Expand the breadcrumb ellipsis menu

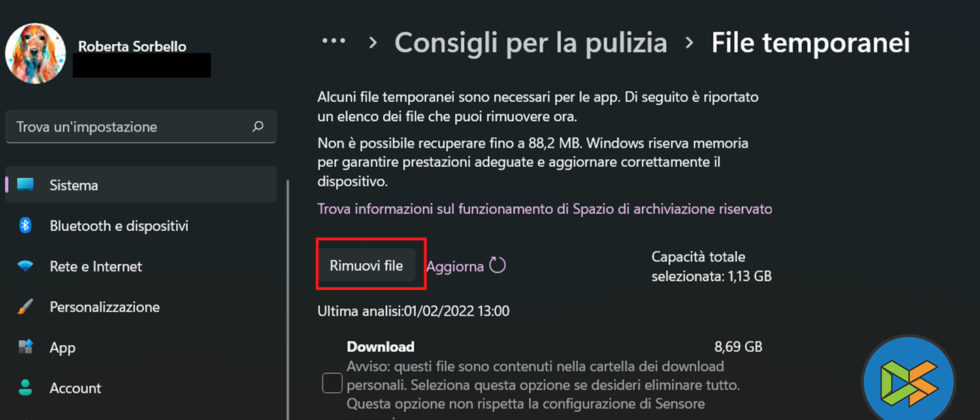tap(333, 42)
